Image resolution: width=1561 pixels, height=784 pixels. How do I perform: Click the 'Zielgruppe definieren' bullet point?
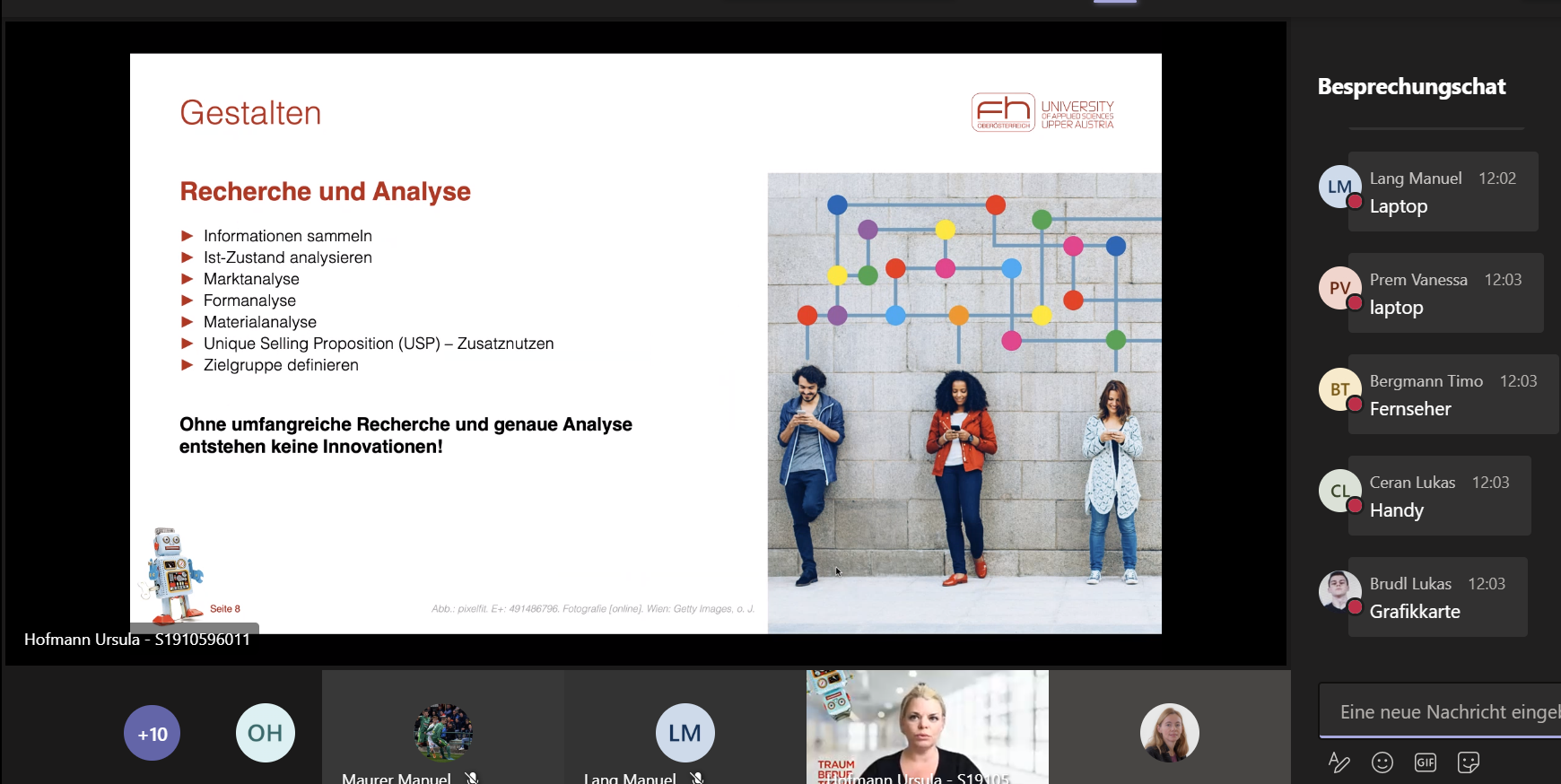click(x=281, y=365)
